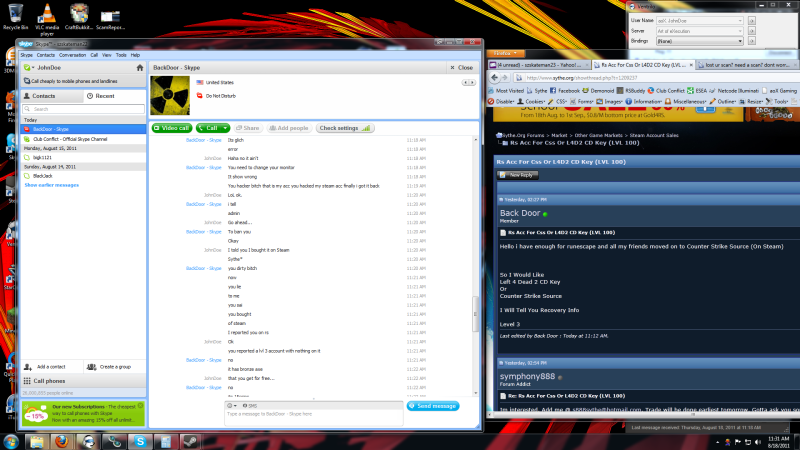Screen dimensions: 800x450
Task: Open the Images menu in the developer toolbar
Action: 610,102
